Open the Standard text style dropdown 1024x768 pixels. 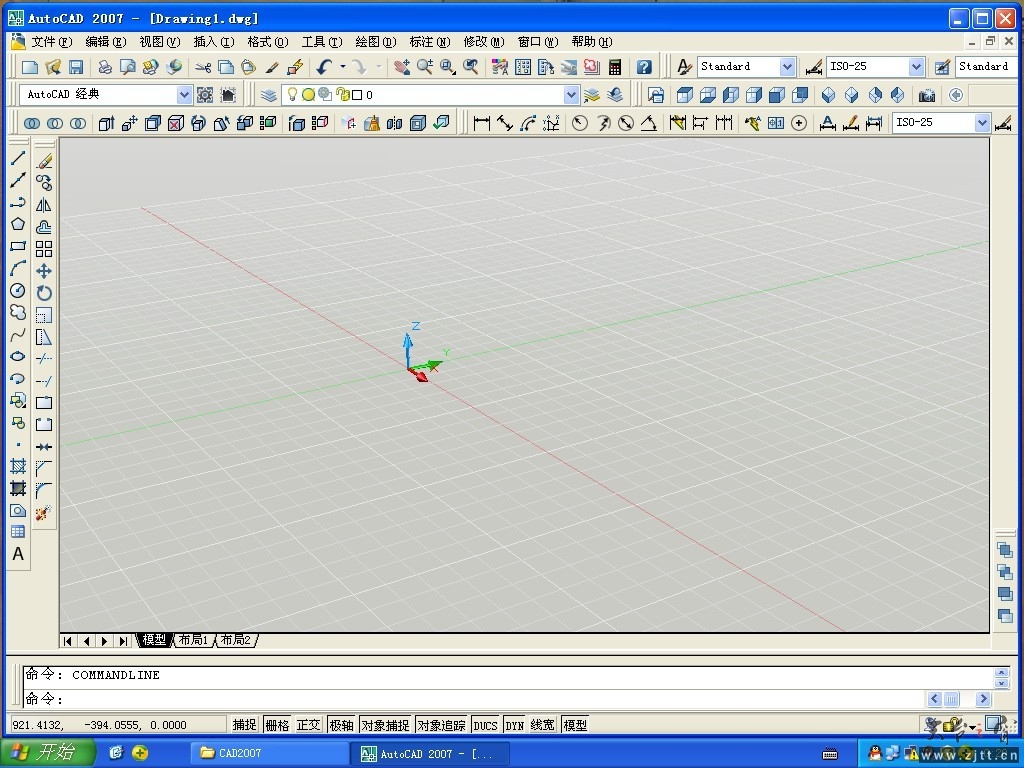[x=788, y=67]
